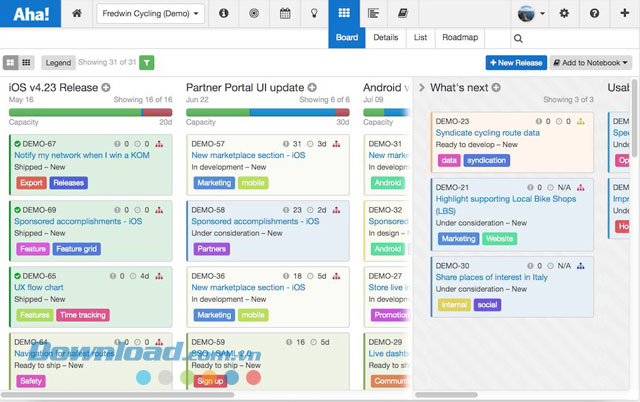Click the syndication tag
Image resolution: width=640 pixels, height=402 pixels.
coord(487,160)
